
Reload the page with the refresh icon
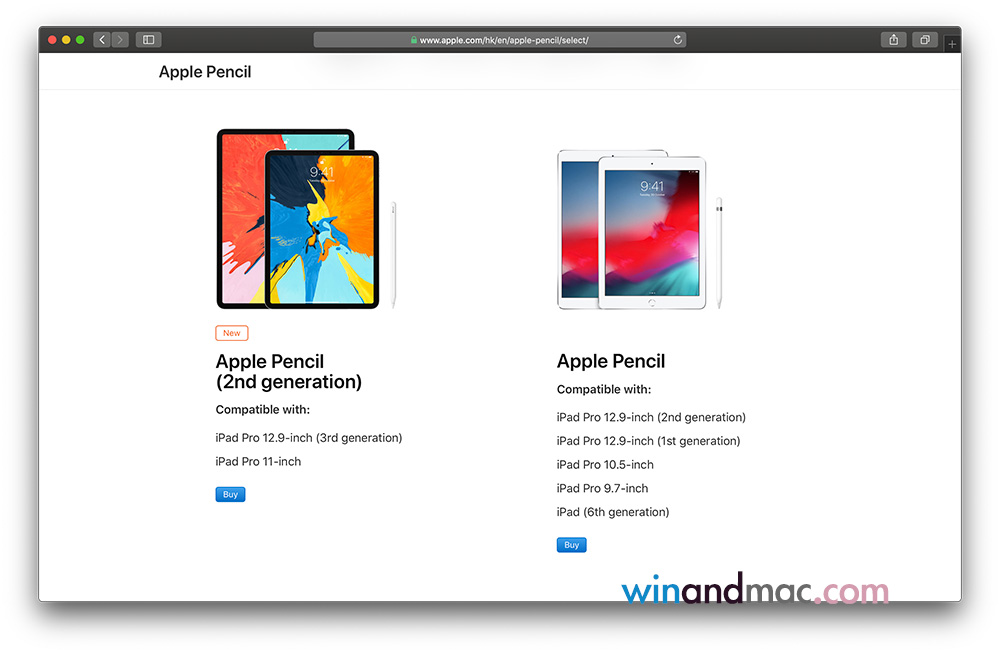(x=677, y=40)
